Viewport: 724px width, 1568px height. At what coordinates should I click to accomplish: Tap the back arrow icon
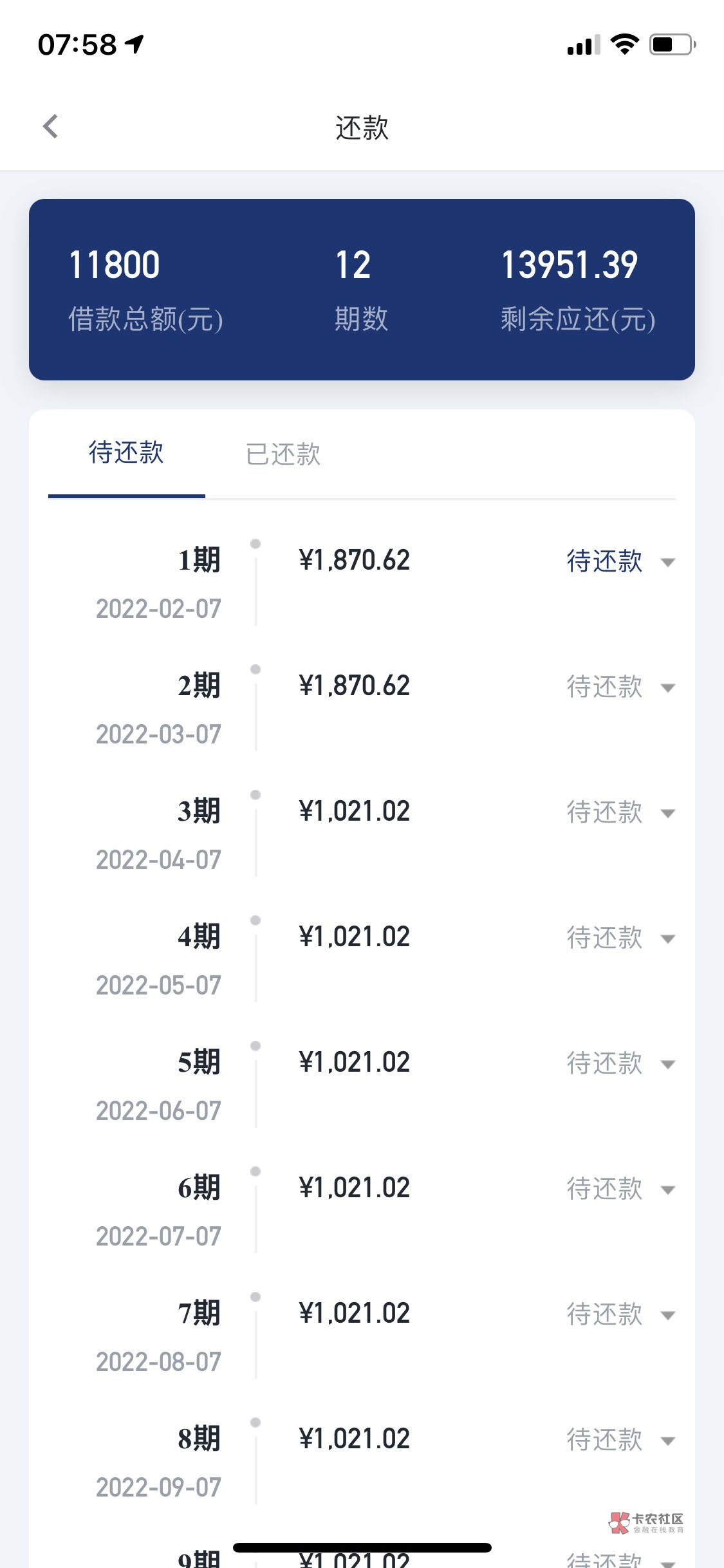point(50,127)
